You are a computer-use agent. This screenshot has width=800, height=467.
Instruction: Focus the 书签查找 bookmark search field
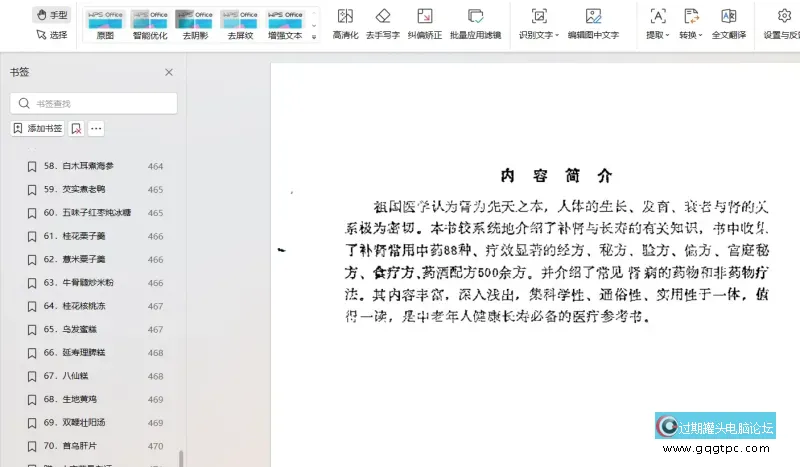coord(93,104)
